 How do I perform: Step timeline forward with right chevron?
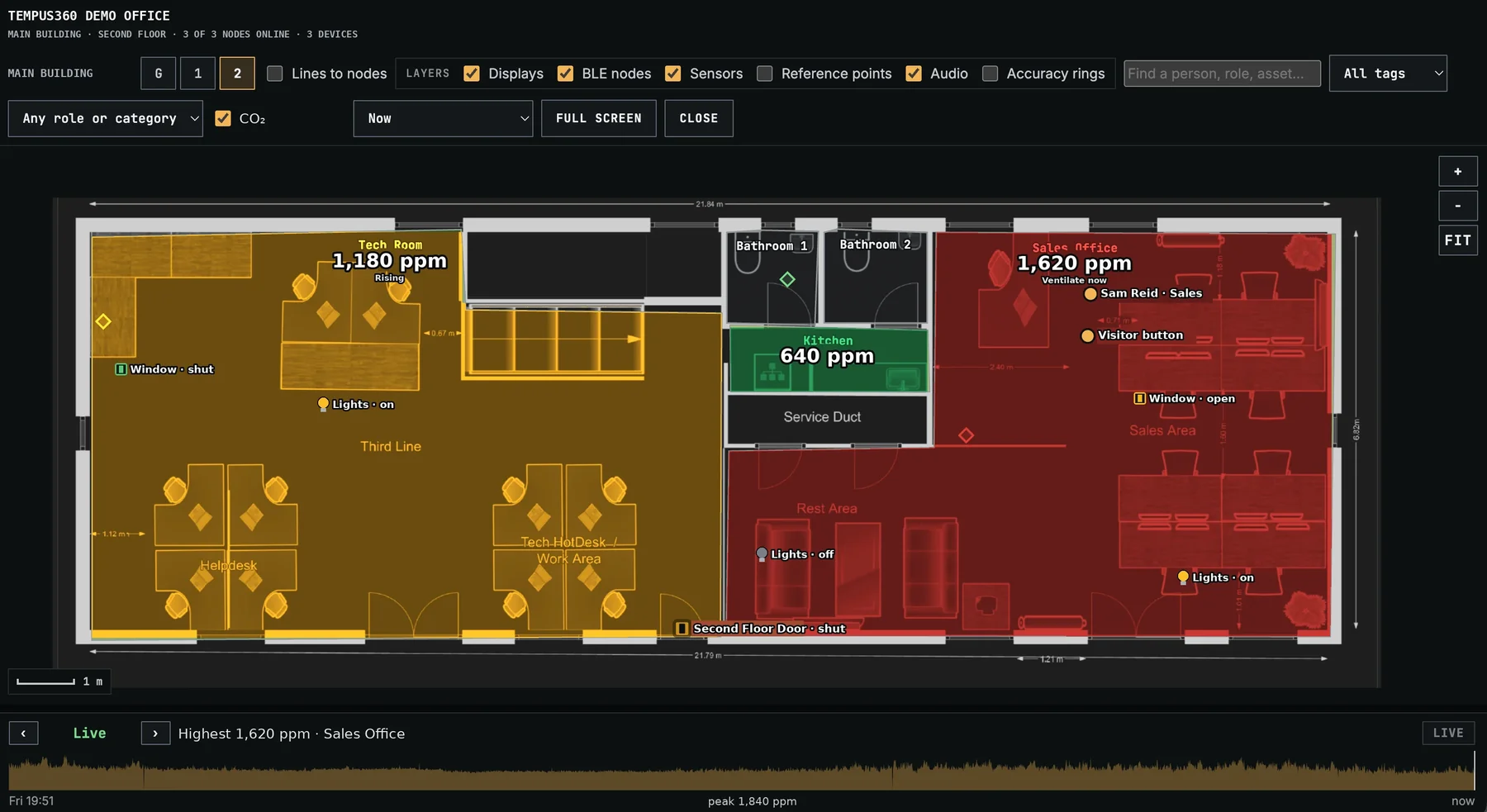[155, 734]
